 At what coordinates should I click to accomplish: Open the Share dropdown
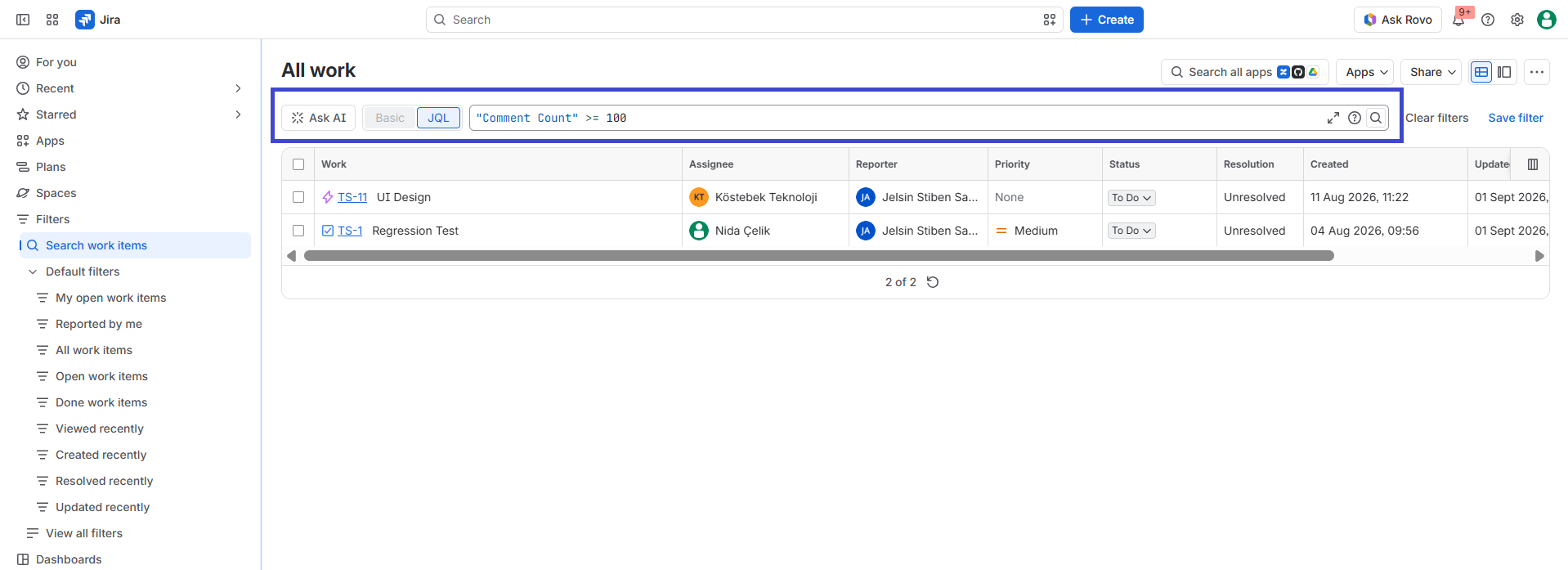1431,72
